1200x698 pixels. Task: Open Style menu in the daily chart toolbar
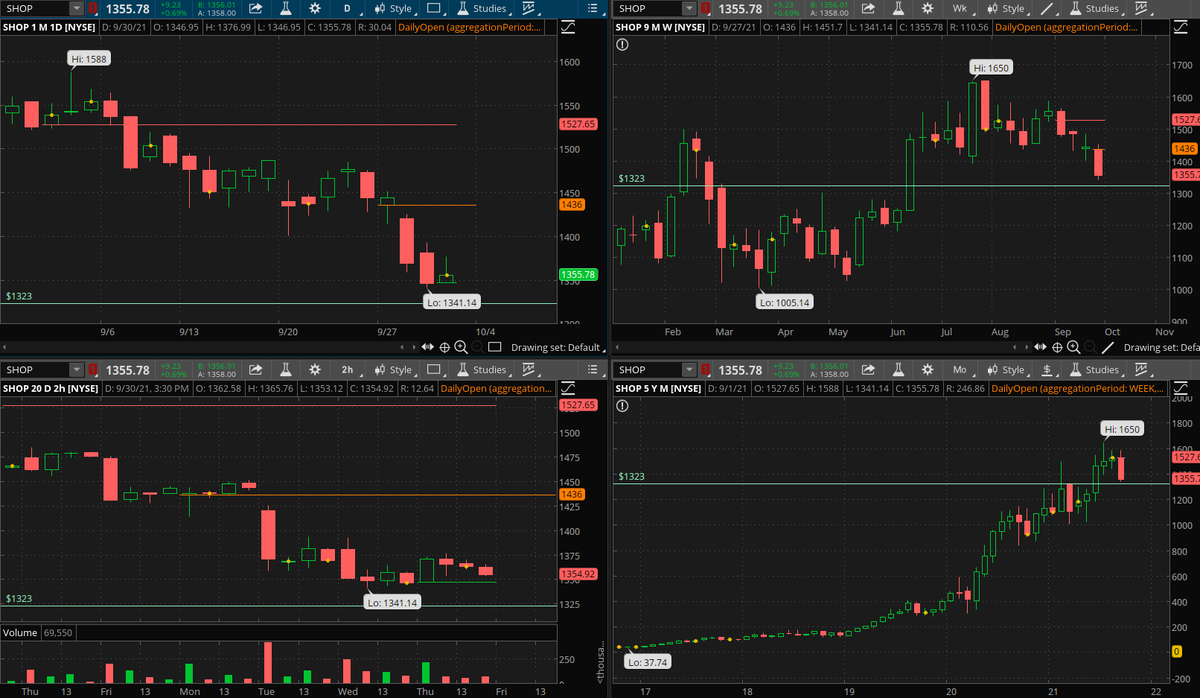coord(392,8)
